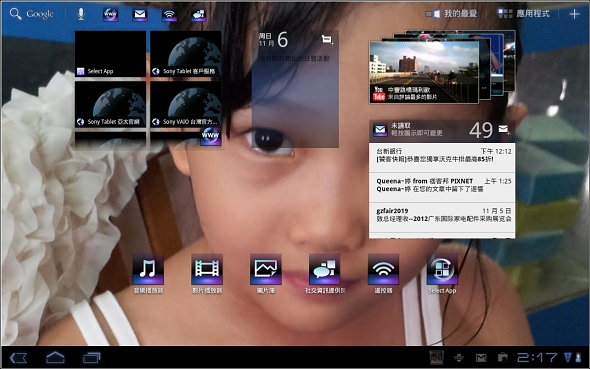
Task: Open the email widget envelope icon
Action: (380, 130)
